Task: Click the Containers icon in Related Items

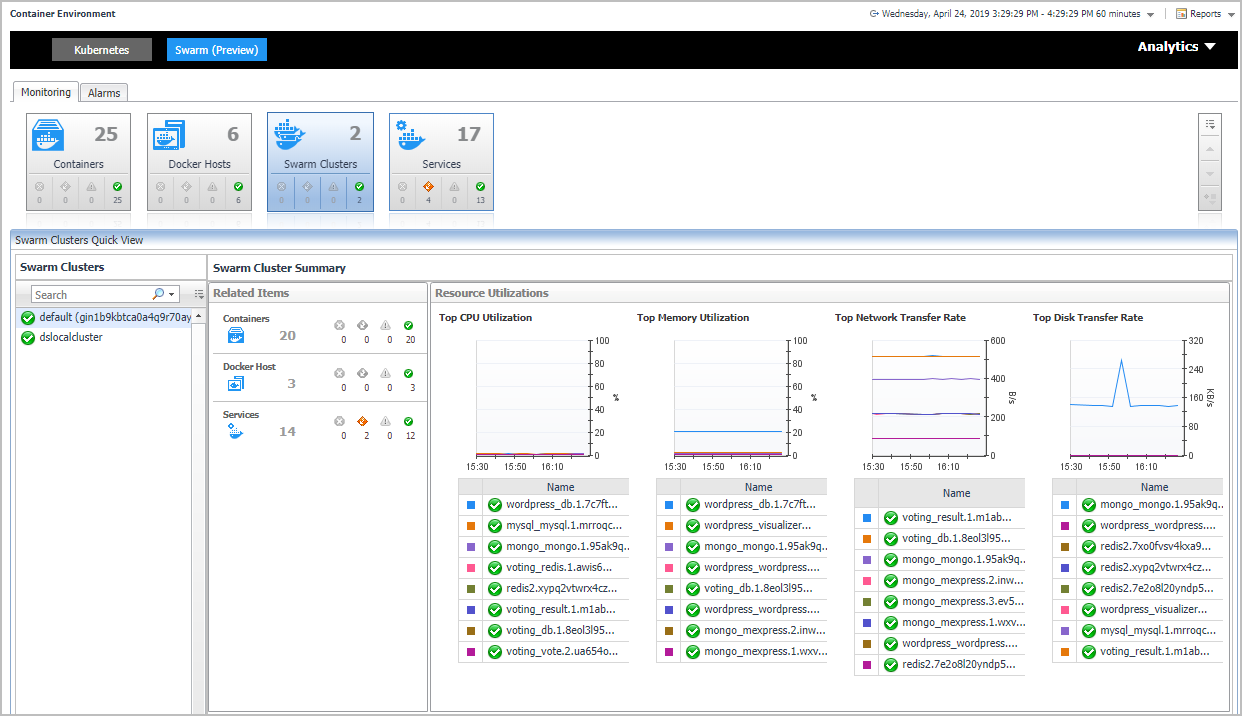Action: point(236,336)
